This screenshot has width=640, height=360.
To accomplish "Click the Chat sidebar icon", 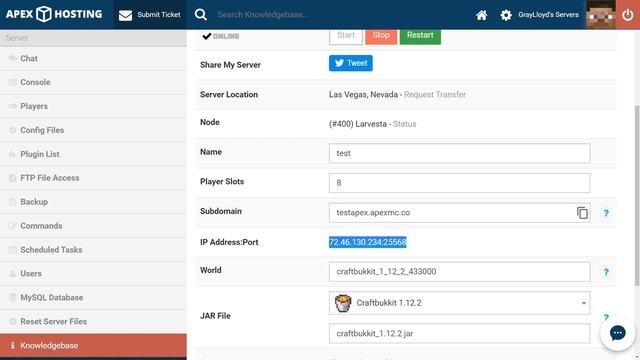I will [x=13, y=58].
